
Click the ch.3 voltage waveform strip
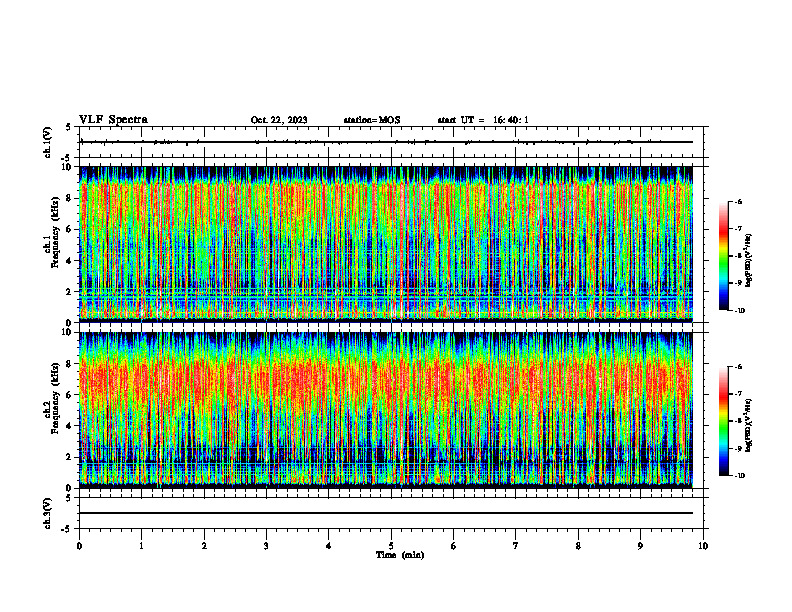click(391, 513)
